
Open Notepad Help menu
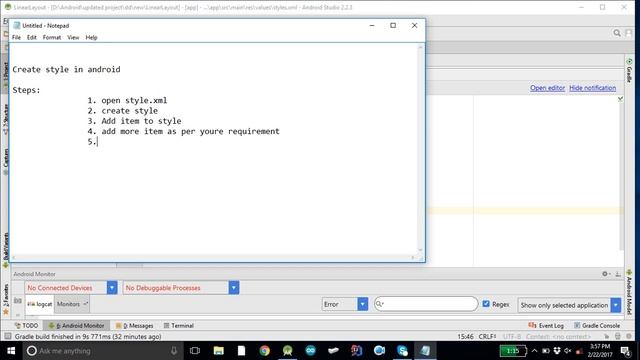[x=91, y=37]
